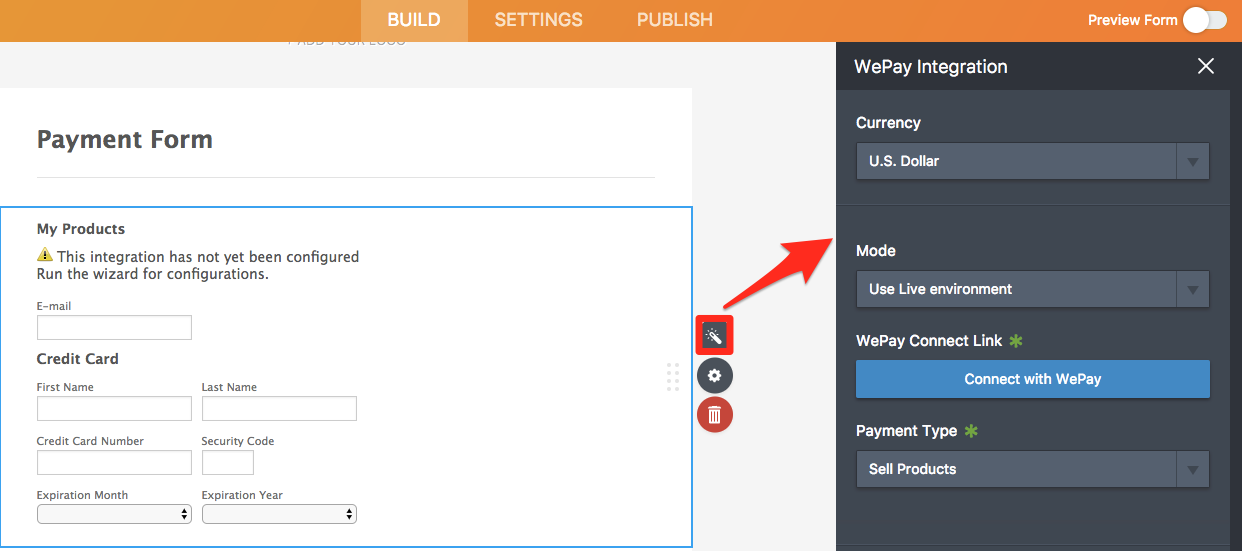Screen dimensions: 1242x551
Task: Switch to the PUBLISH tab
Action: click(675, 20)
